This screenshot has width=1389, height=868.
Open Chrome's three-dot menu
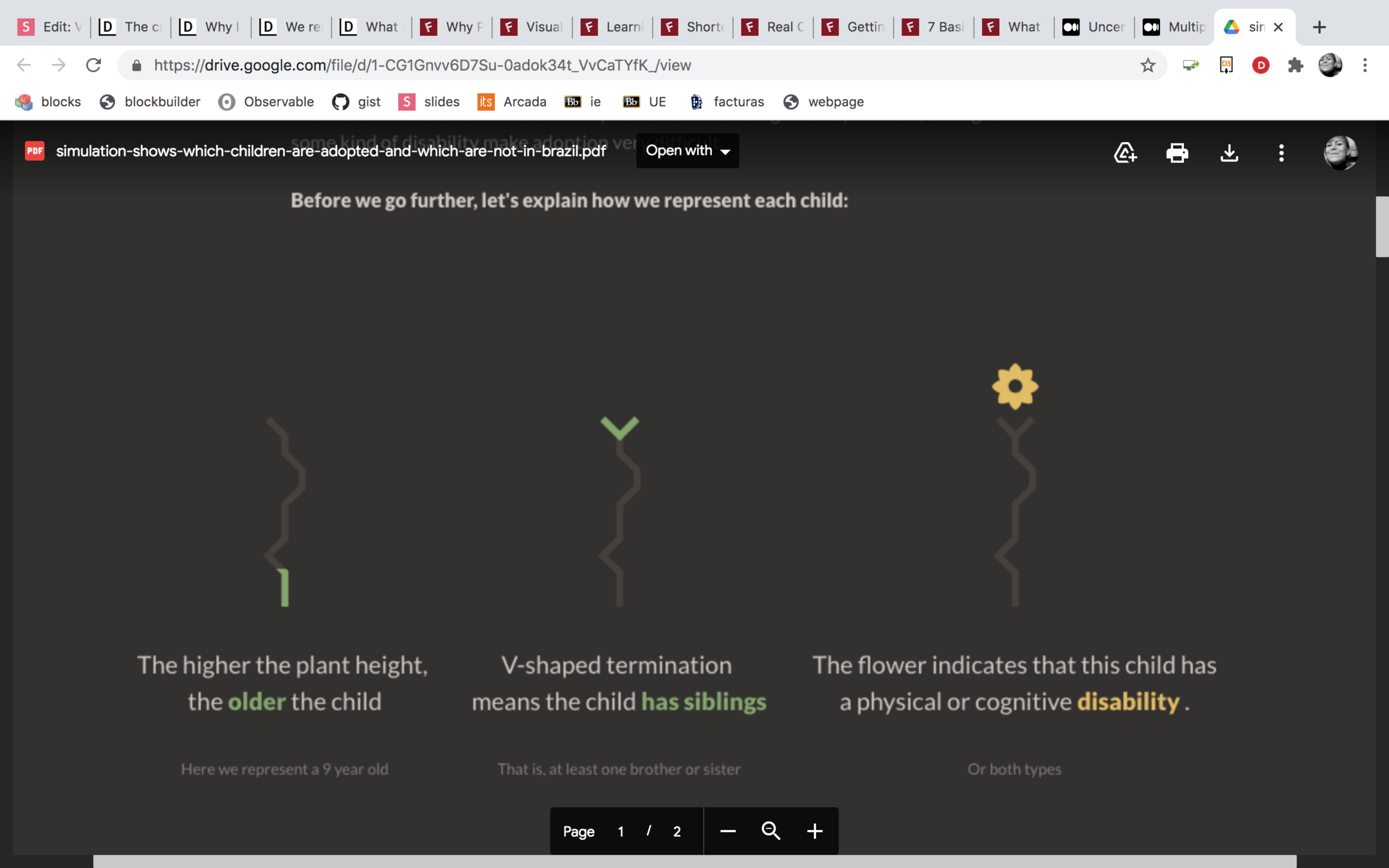(1365, 65)
